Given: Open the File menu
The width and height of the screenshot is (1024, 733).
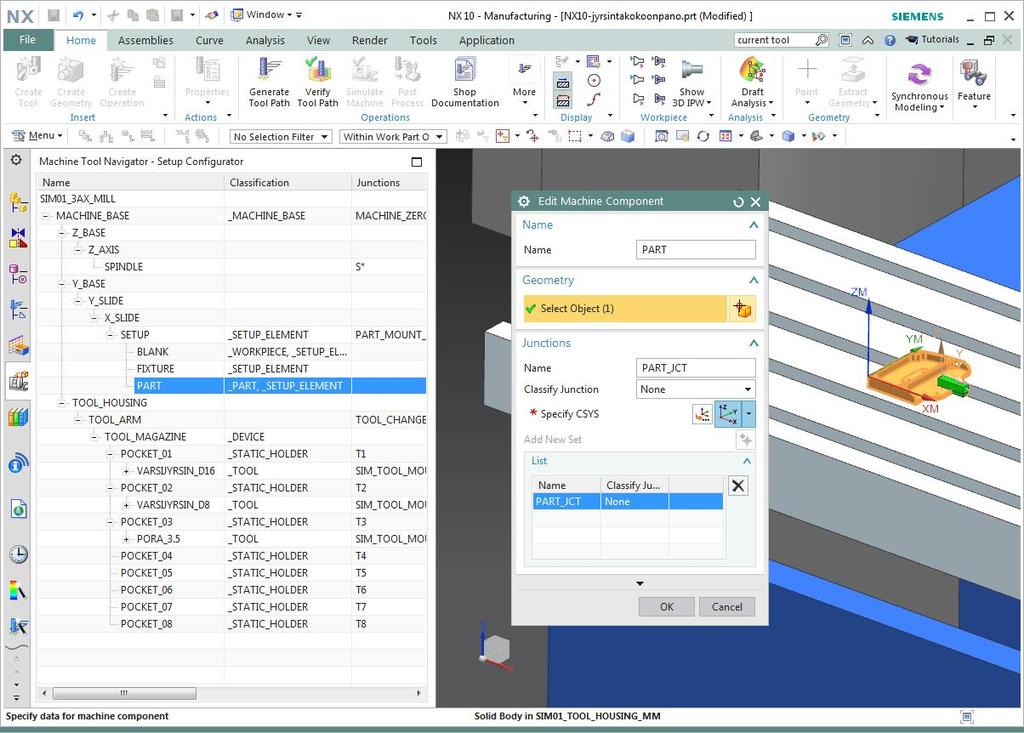Looking at the screenshot, I should point(27,40).
